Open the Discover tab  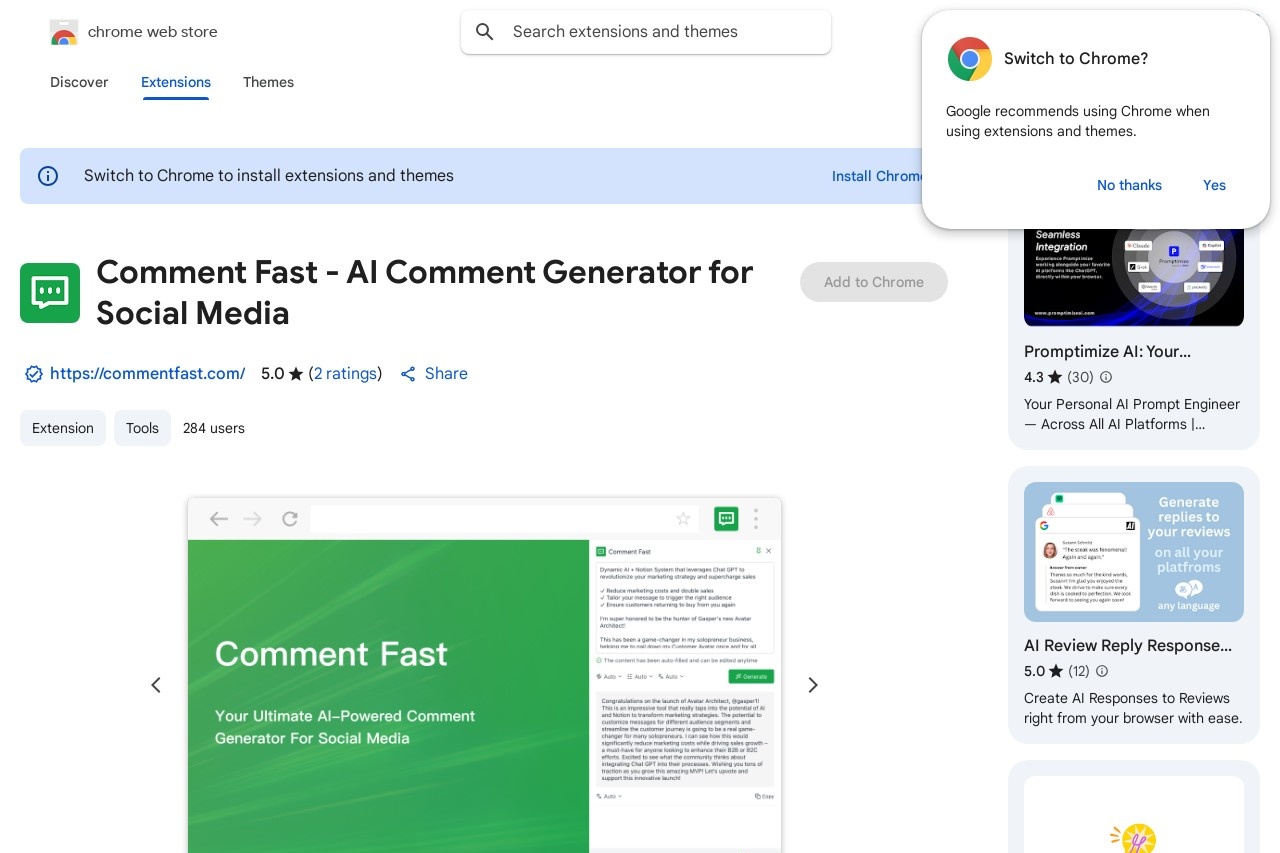pos(79,82)
